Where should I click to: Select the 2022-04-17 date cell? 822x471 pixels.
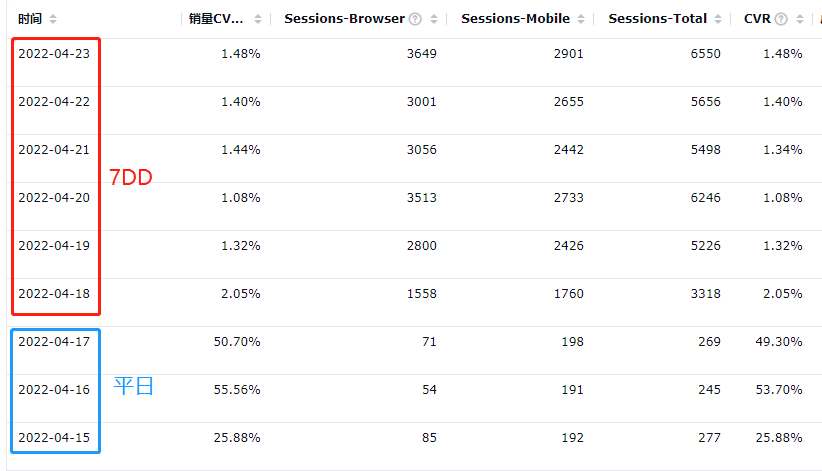[x=54, y=342]
